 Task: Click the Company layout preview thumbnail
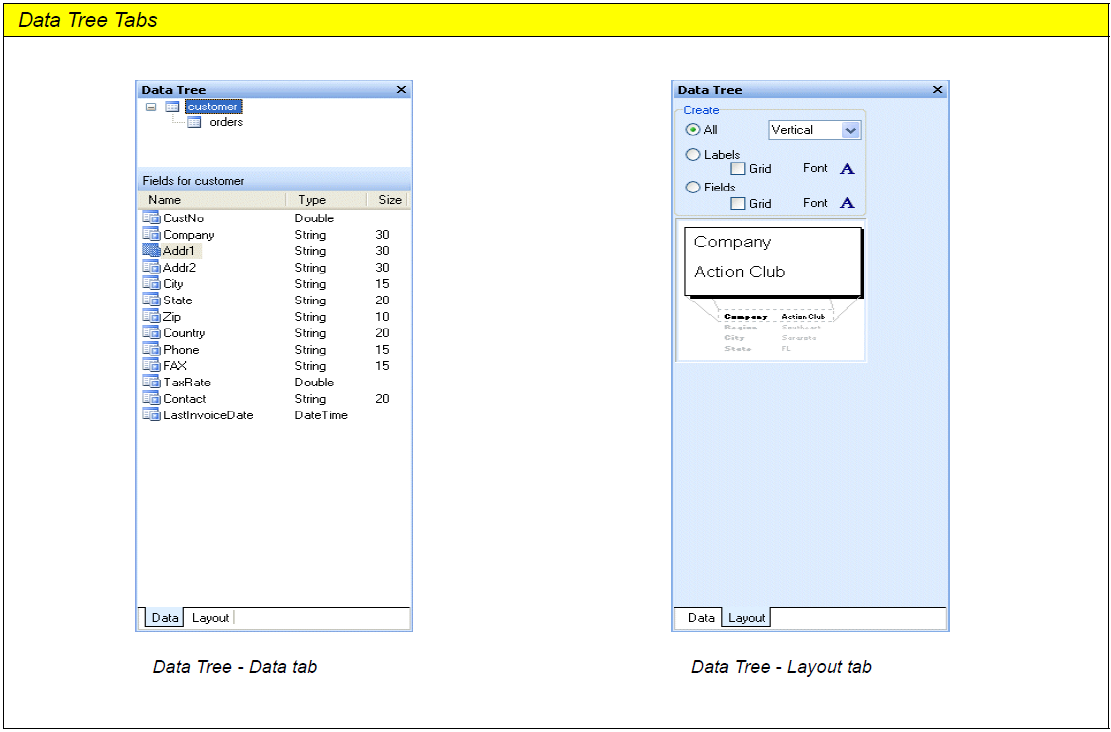771,290
